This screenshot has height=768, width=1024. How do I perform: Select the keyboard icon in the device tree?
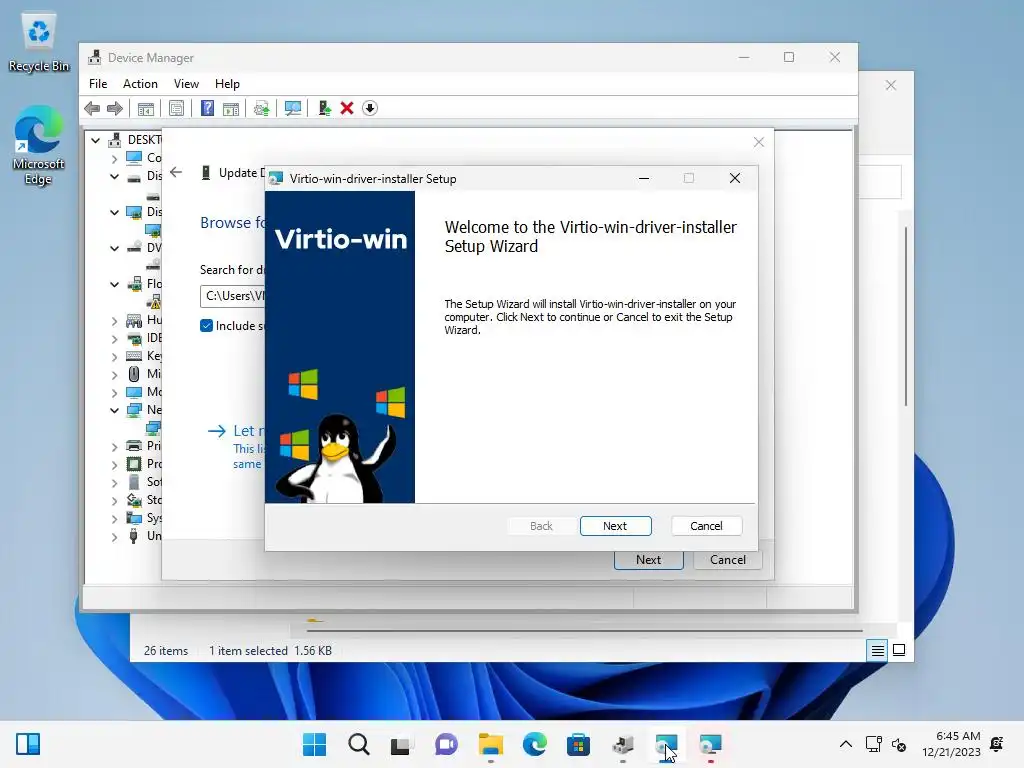click(x=134, y=356)
